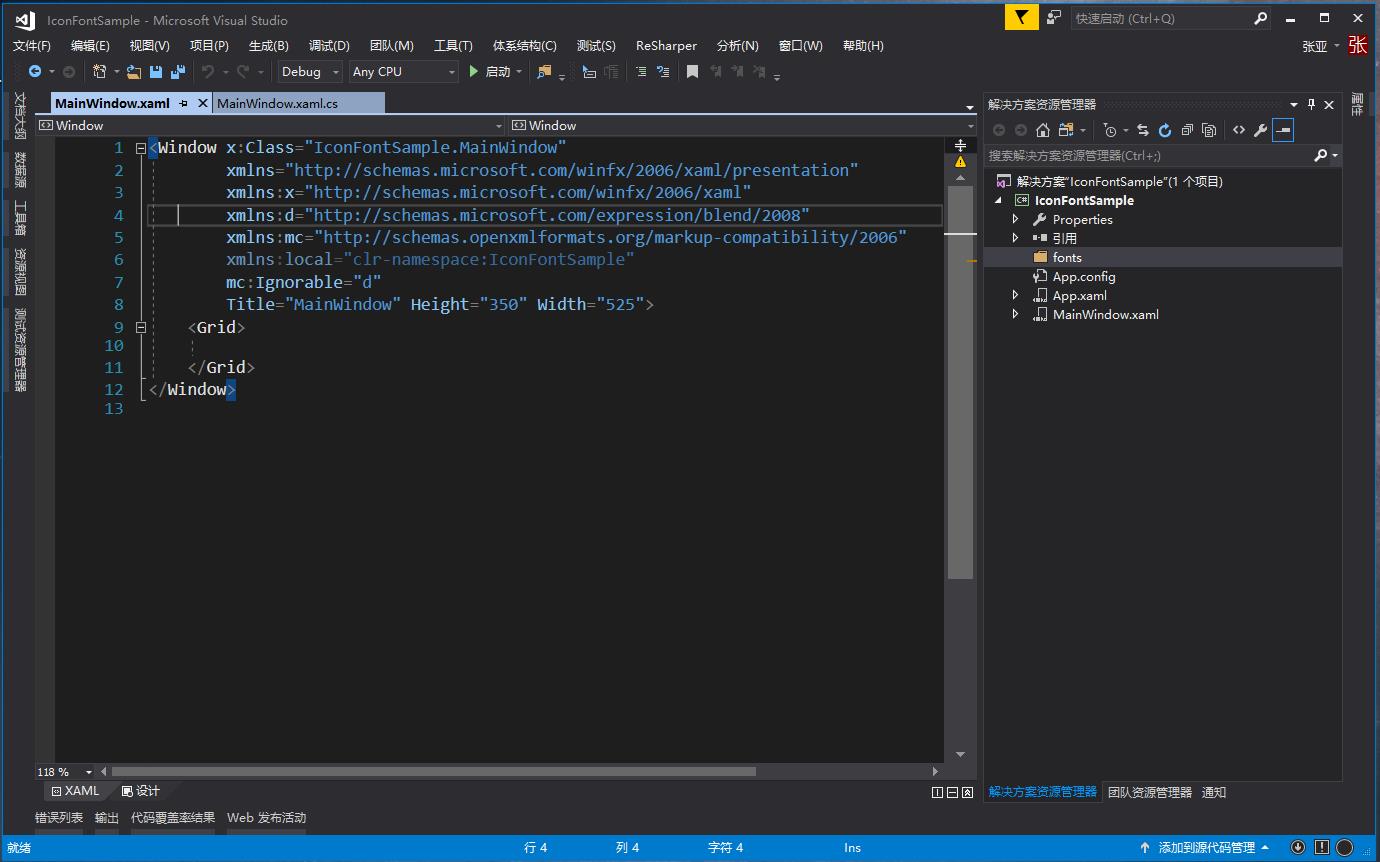
Task: Click the 快速启动 quick launch search box
Action: [x=1172, y=18]
